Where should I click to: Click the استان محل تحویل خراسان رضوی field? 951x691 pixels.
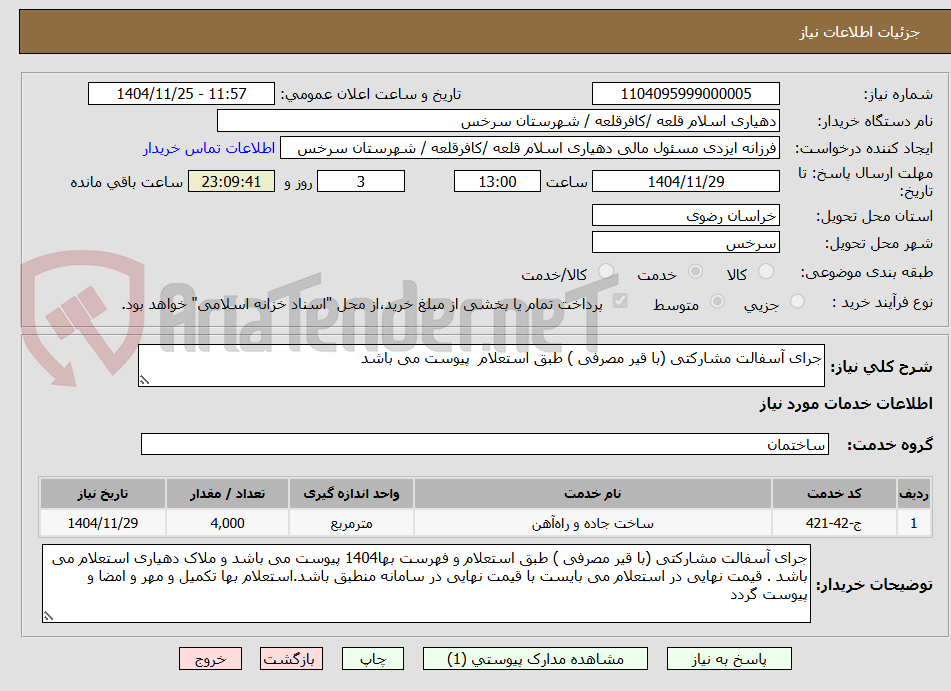(x=685, y=215)
